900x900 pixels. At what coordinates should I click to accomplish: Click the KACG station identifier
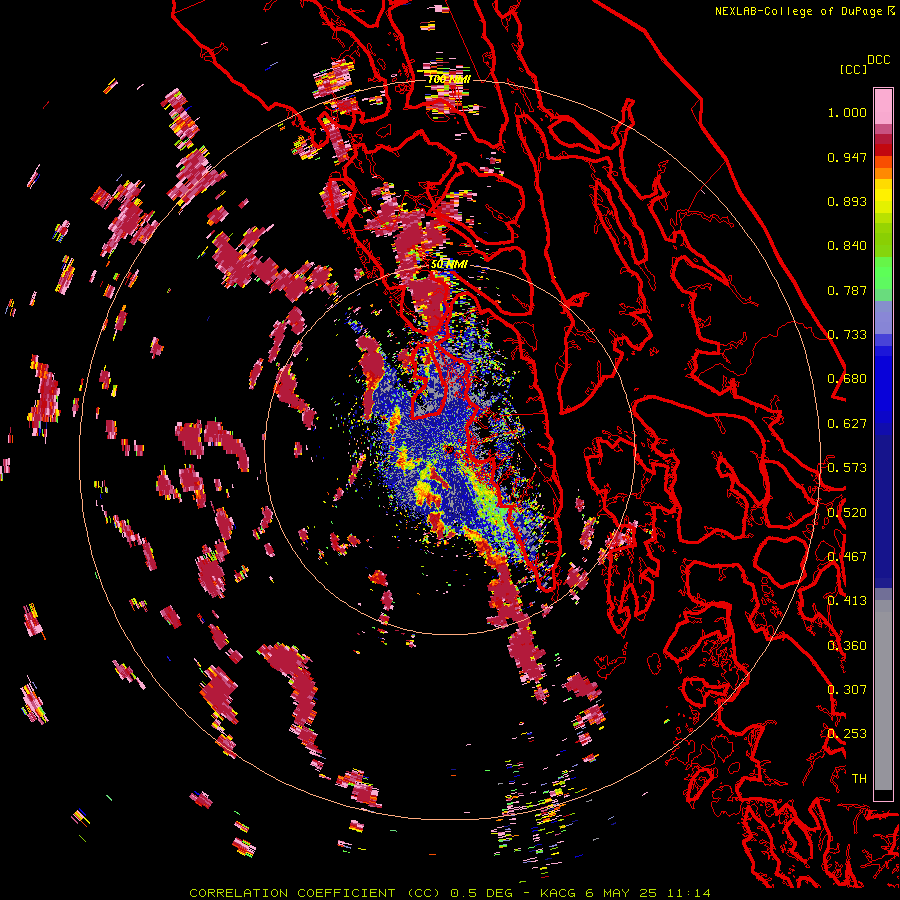pos(560,893)
